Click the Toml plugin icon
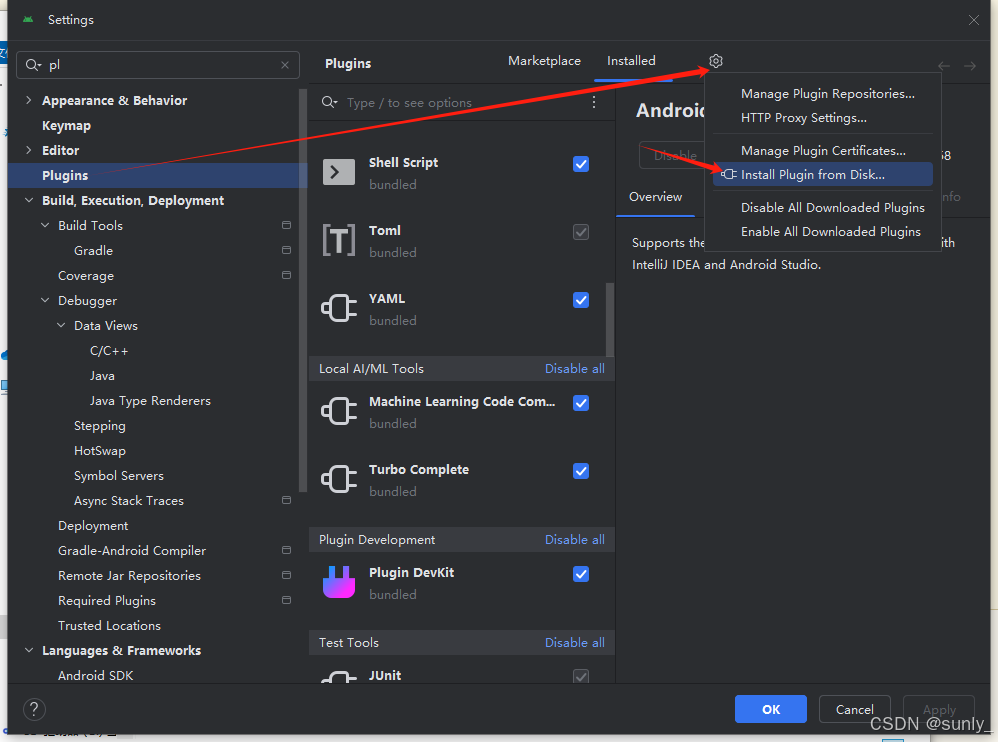 339,240
